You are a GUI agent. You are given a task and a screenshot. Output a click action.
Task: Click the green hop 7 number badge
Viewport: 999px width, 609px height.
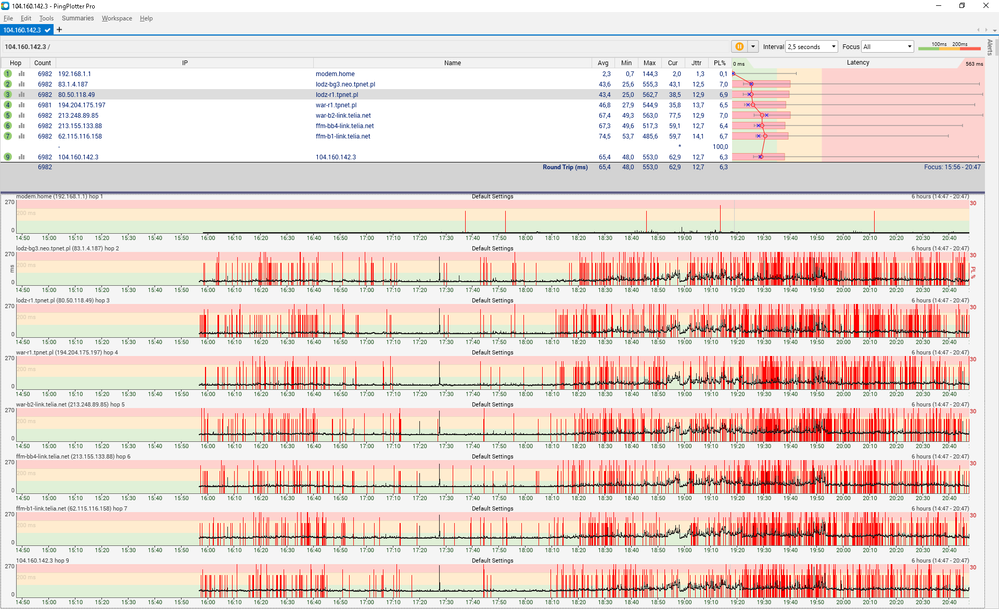tap(8, 136)
